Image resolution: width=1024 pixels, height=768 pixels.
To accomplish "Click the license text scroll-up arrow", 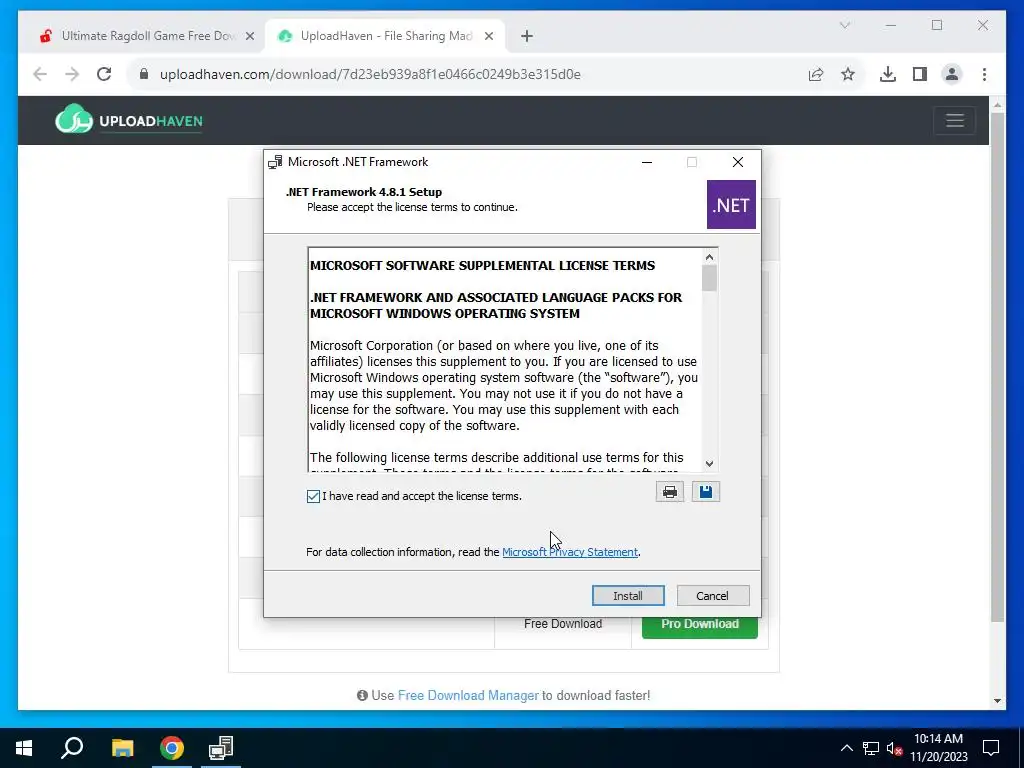I will click(x=710, y=257).
